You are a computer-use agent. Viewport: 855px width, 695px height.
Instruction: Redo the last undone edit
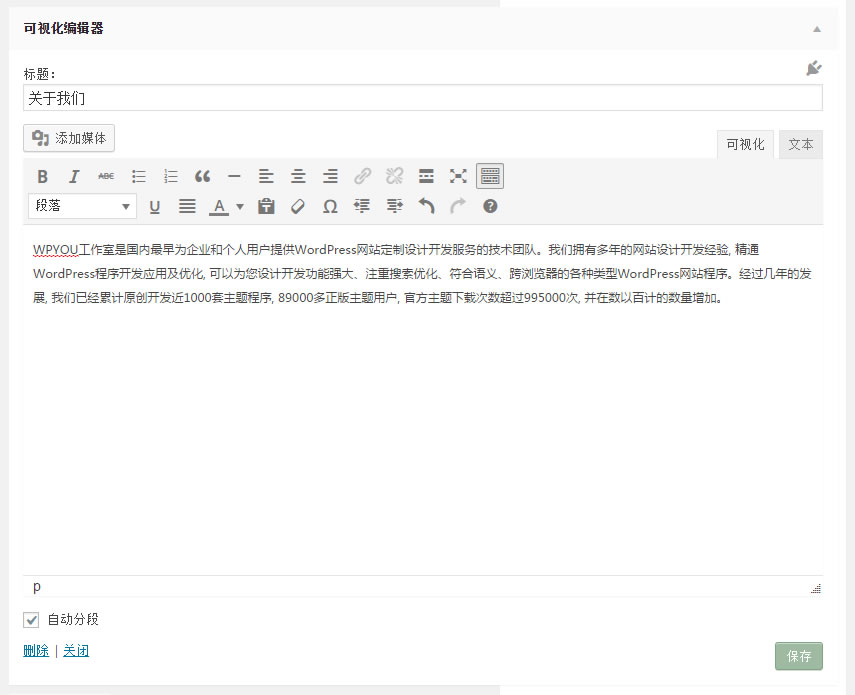click(x=458, y=206)
